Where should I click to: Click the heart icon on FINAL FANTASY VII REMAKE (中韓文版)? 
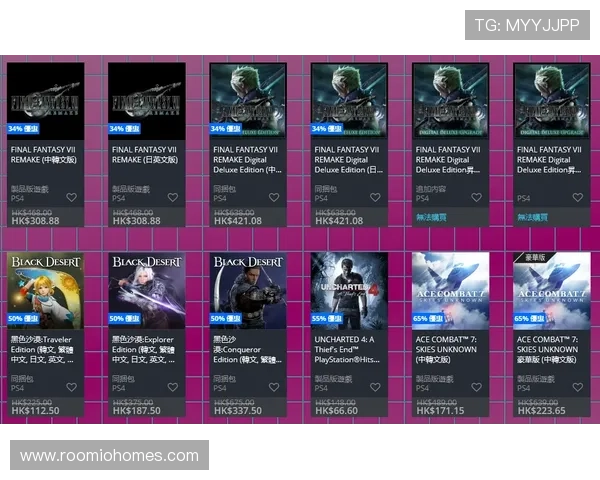coord(70,198)
